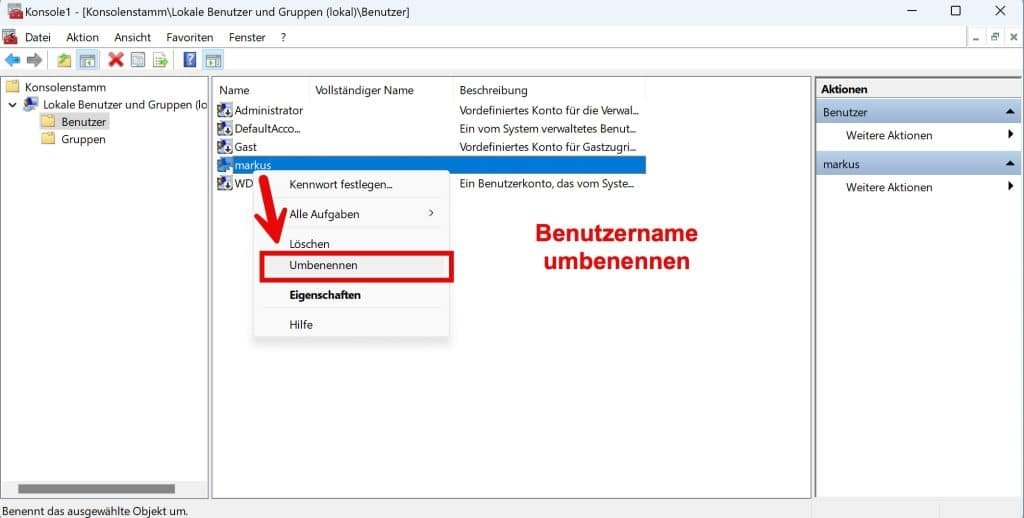1024x518 pixels.
Task: Open the Datei menu
Action: click(x=38, y=37)
